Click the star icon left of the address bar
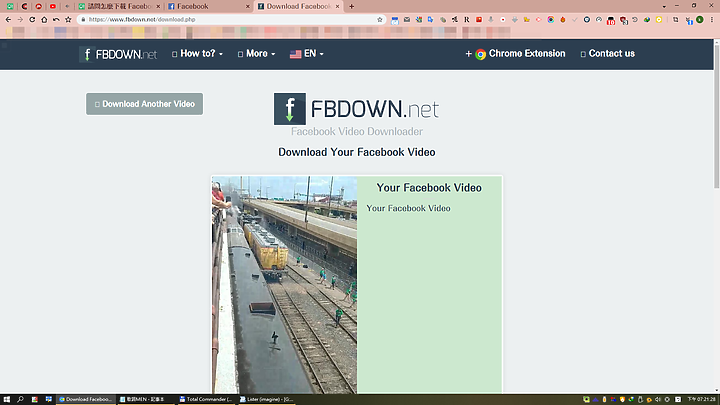This screenshot has width=720, height=405. [68, 19]
